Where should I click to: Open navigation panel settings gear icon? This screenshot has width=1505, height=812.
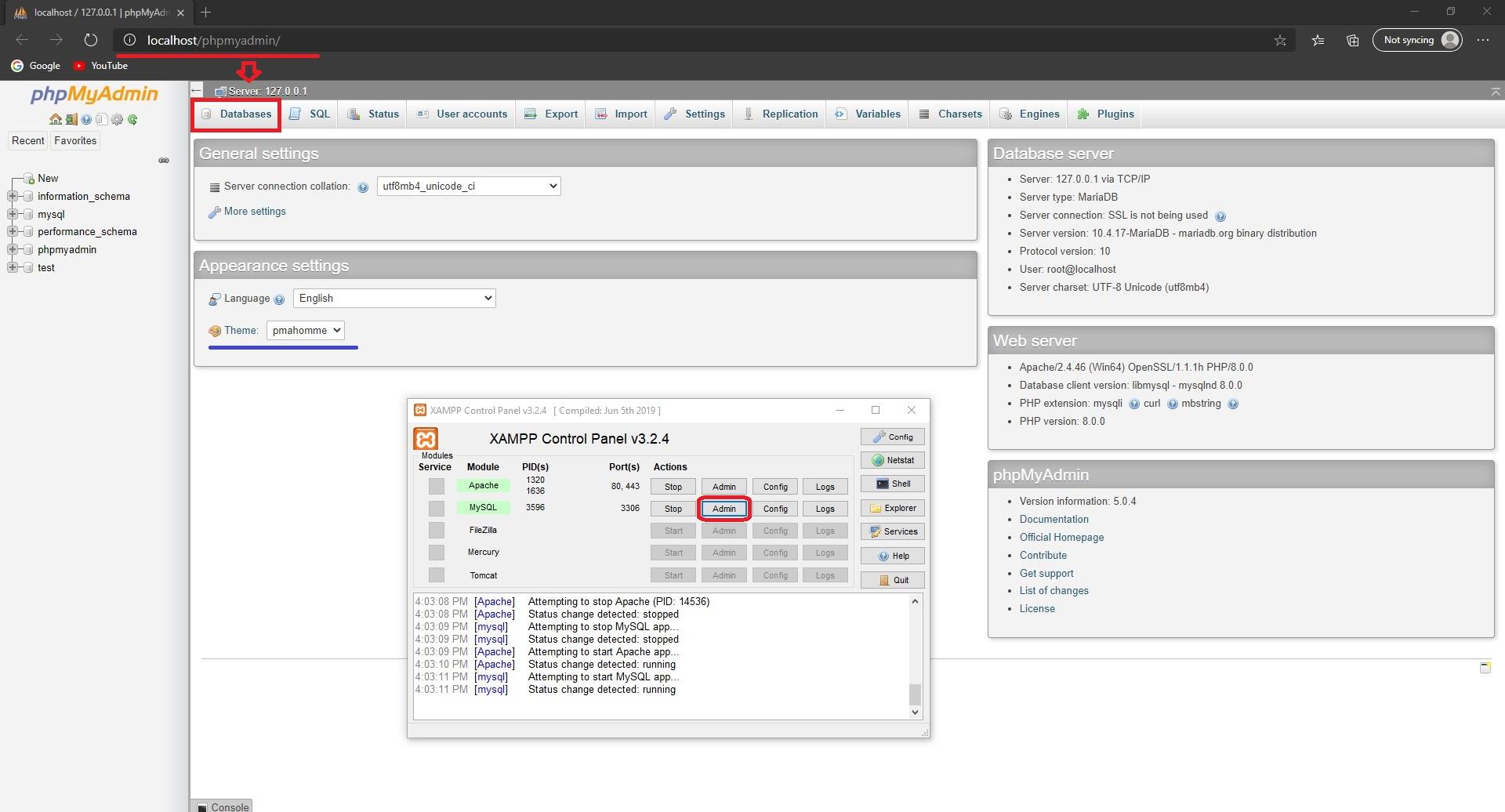pyautogui.click(x=117, y=120)
